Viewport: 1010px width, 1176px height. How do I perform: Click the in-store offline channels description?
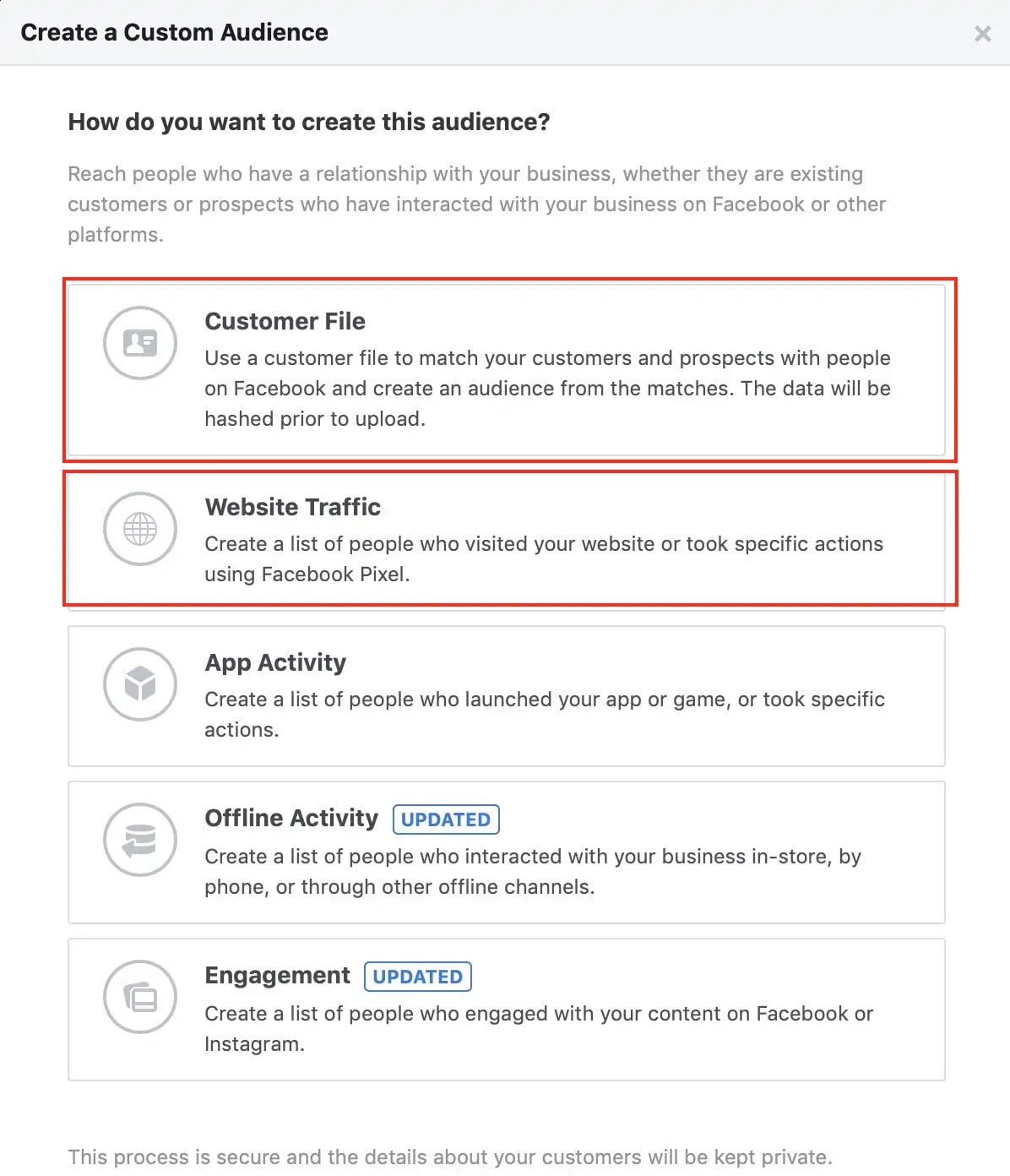tap(533, 872)
